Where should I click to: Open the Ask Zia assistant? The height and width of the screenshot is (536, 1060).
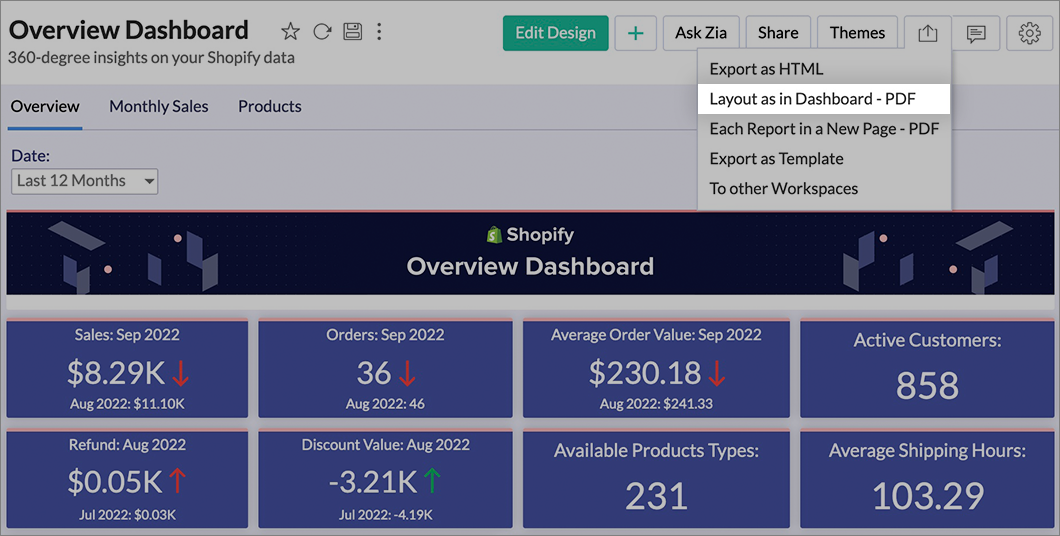(701, 33)
